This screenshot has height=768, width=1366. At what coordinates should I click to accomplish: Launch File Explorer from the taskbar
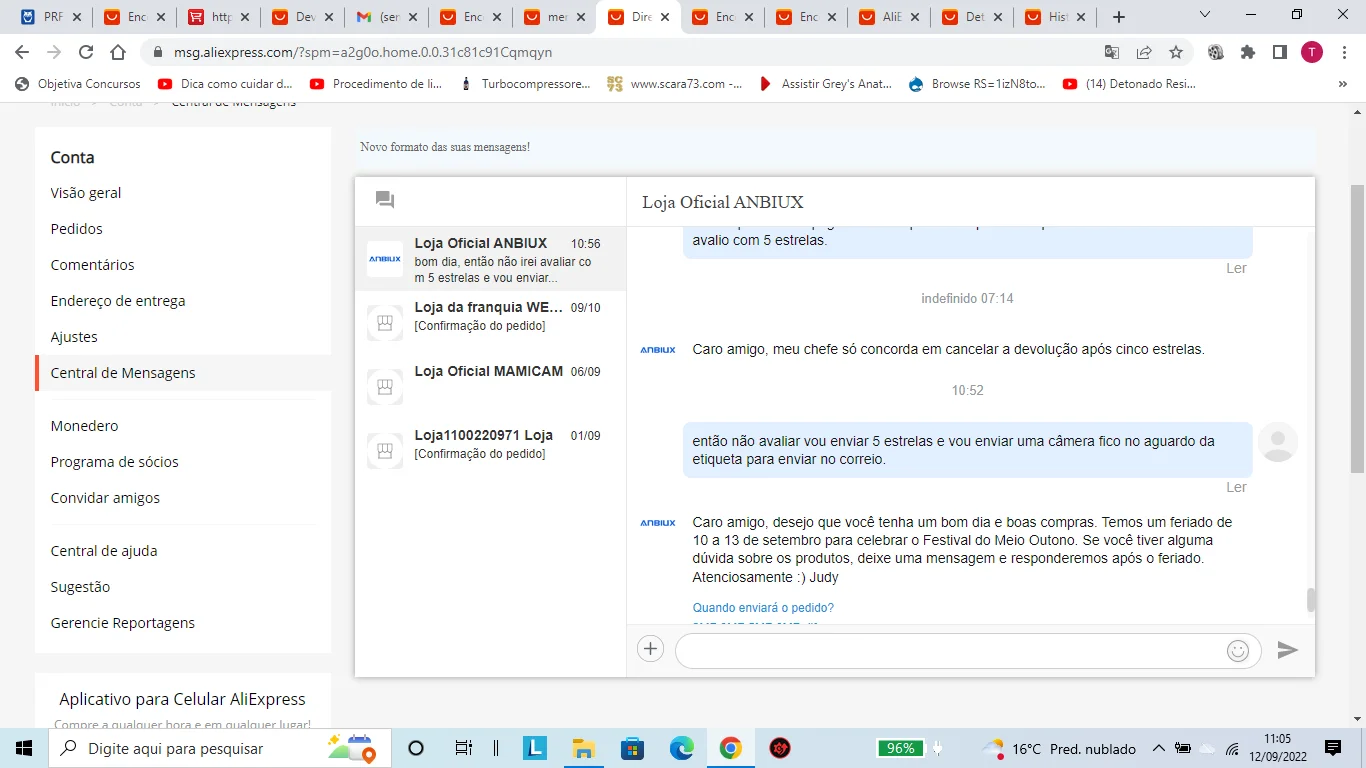[584, 748]
